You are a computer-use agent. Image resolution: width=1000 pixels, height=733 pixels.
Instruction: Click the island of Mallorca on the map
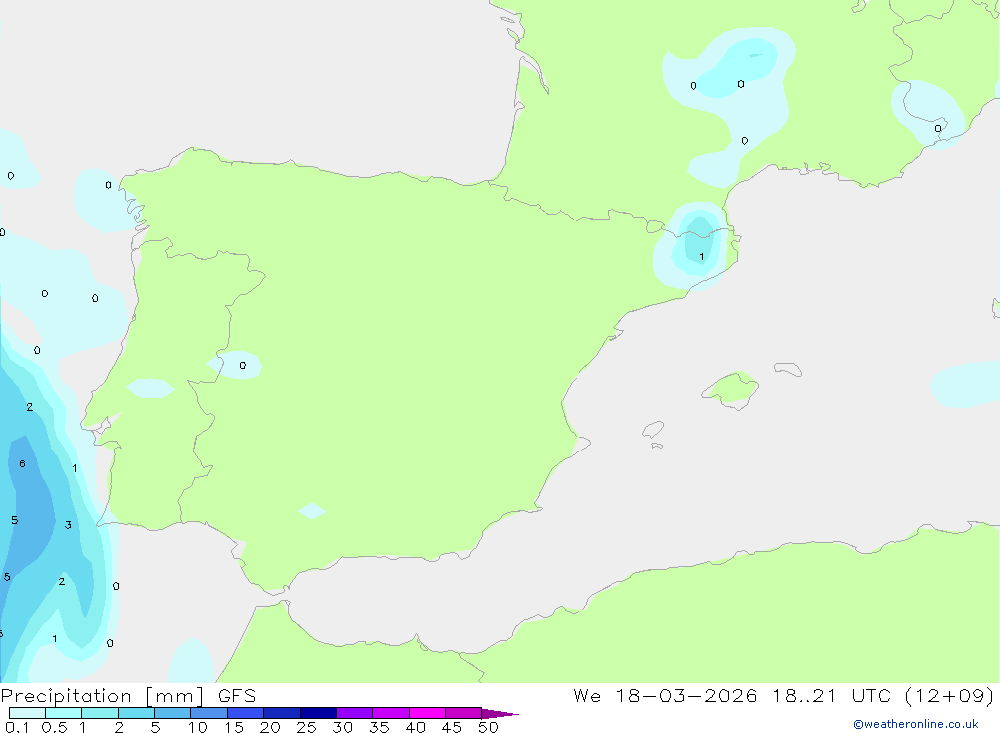coord(731,389)
